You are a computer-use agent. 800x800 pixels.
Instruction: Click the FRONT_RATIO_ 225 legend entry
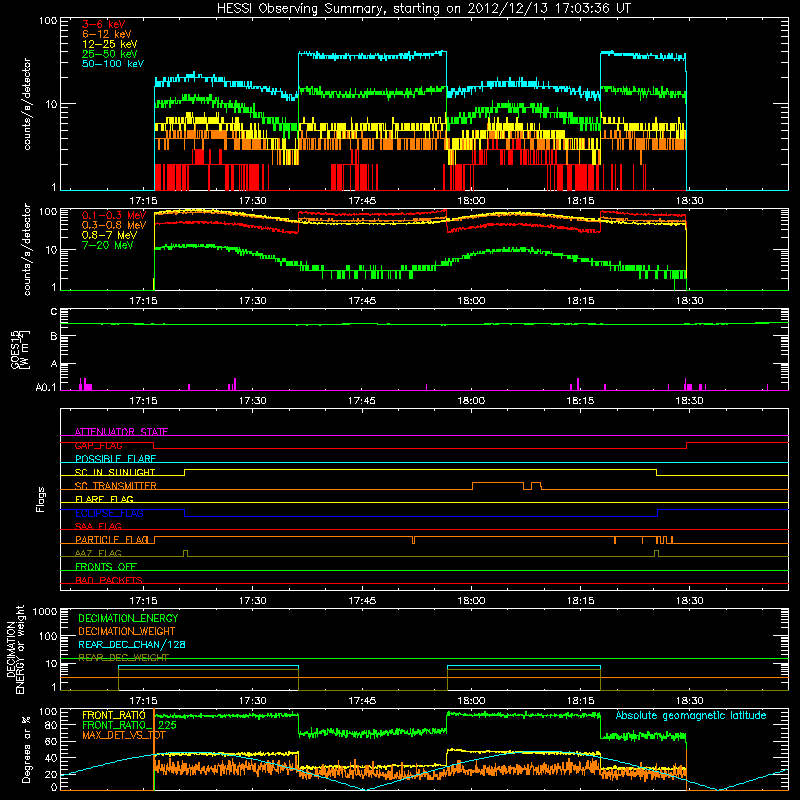tap(129, 725)
